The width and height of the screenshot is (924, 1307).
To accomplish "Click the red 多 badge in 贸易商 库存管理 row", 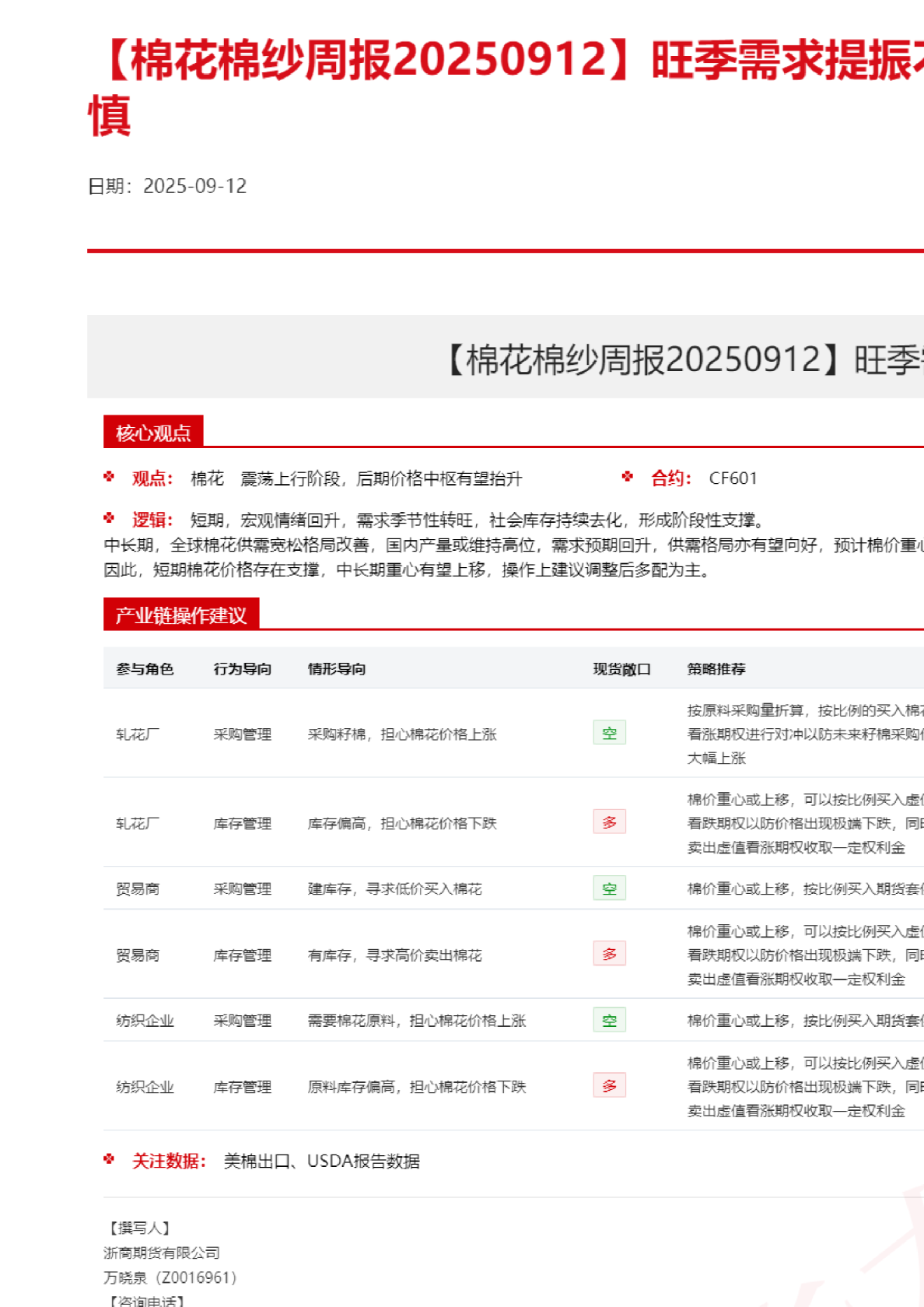I will click(609, 954).
